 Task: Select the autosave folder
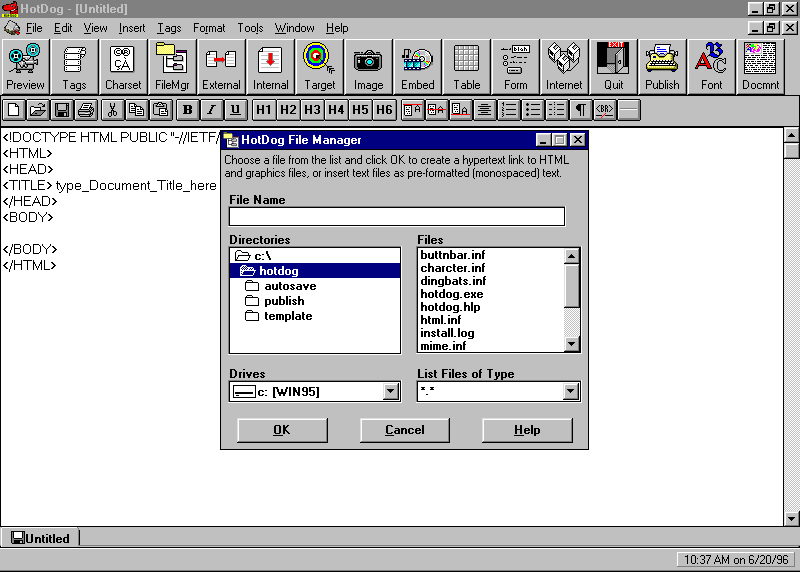click(315, 286)
